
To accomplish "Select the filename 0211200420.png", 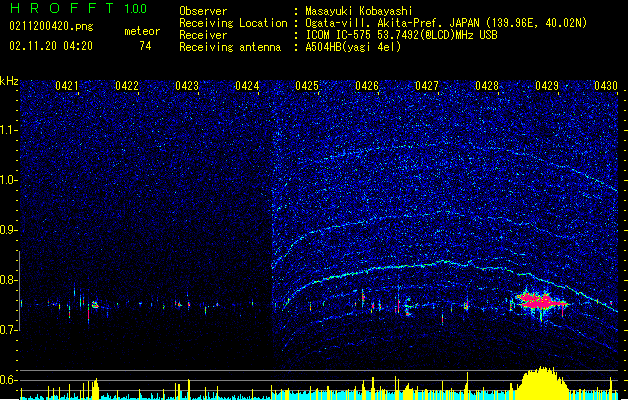I will click(51, 26).
